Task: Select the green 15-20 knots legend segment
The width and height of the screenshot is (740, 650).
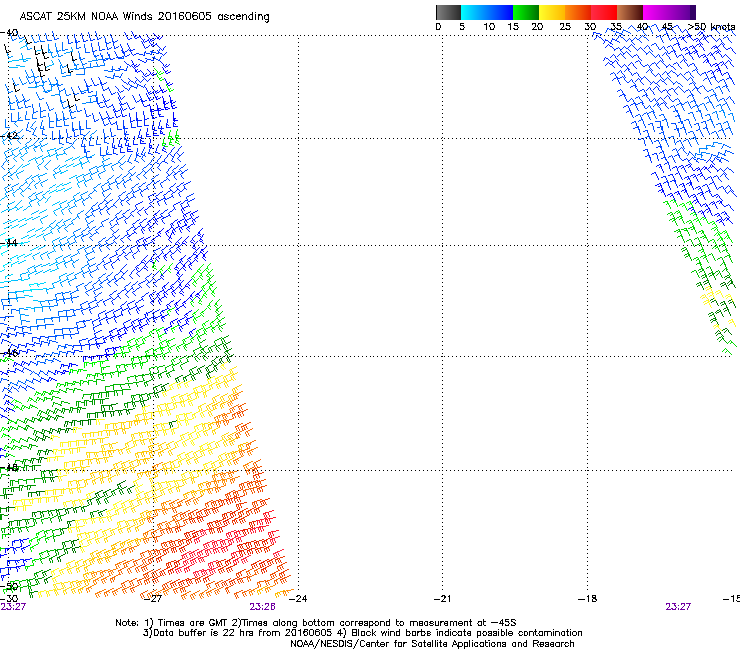Action: coord(526,12)
